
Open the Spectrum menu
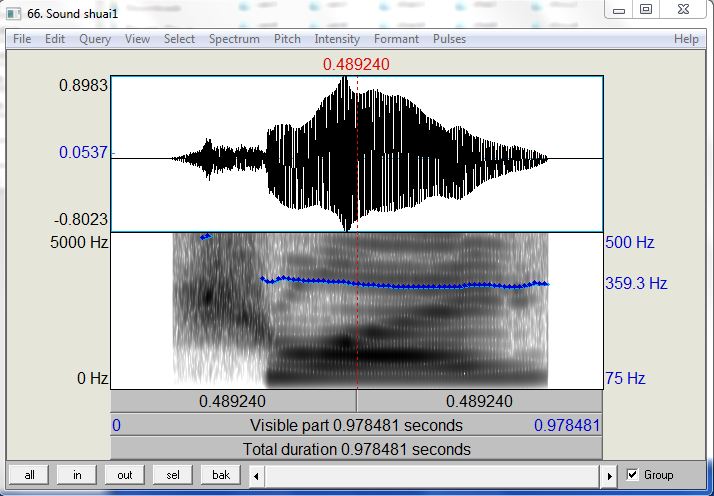[x=234, y=39]
